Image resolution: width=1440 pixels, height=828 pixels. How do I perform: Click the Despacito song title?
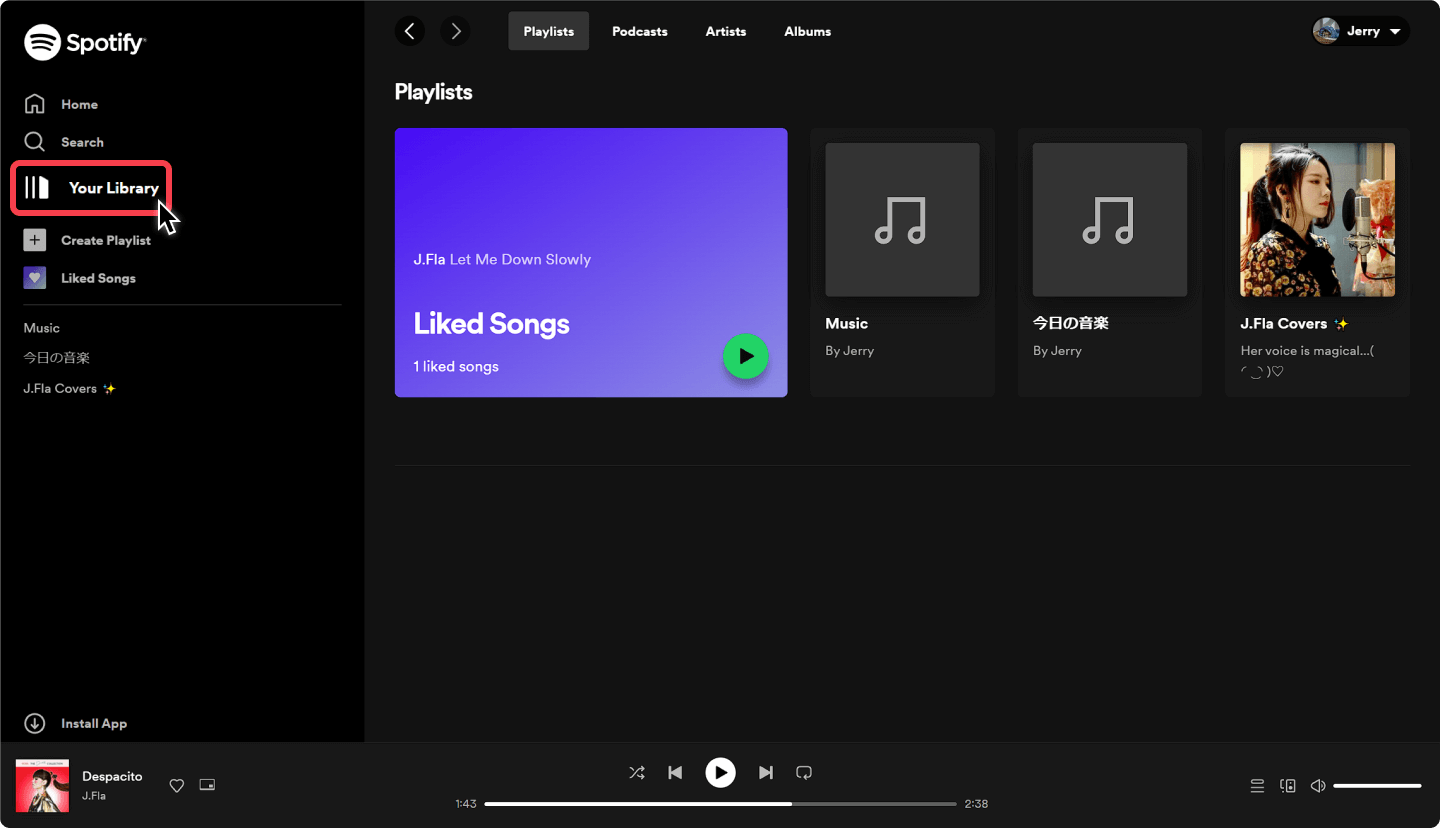click(x=112, y=776)
